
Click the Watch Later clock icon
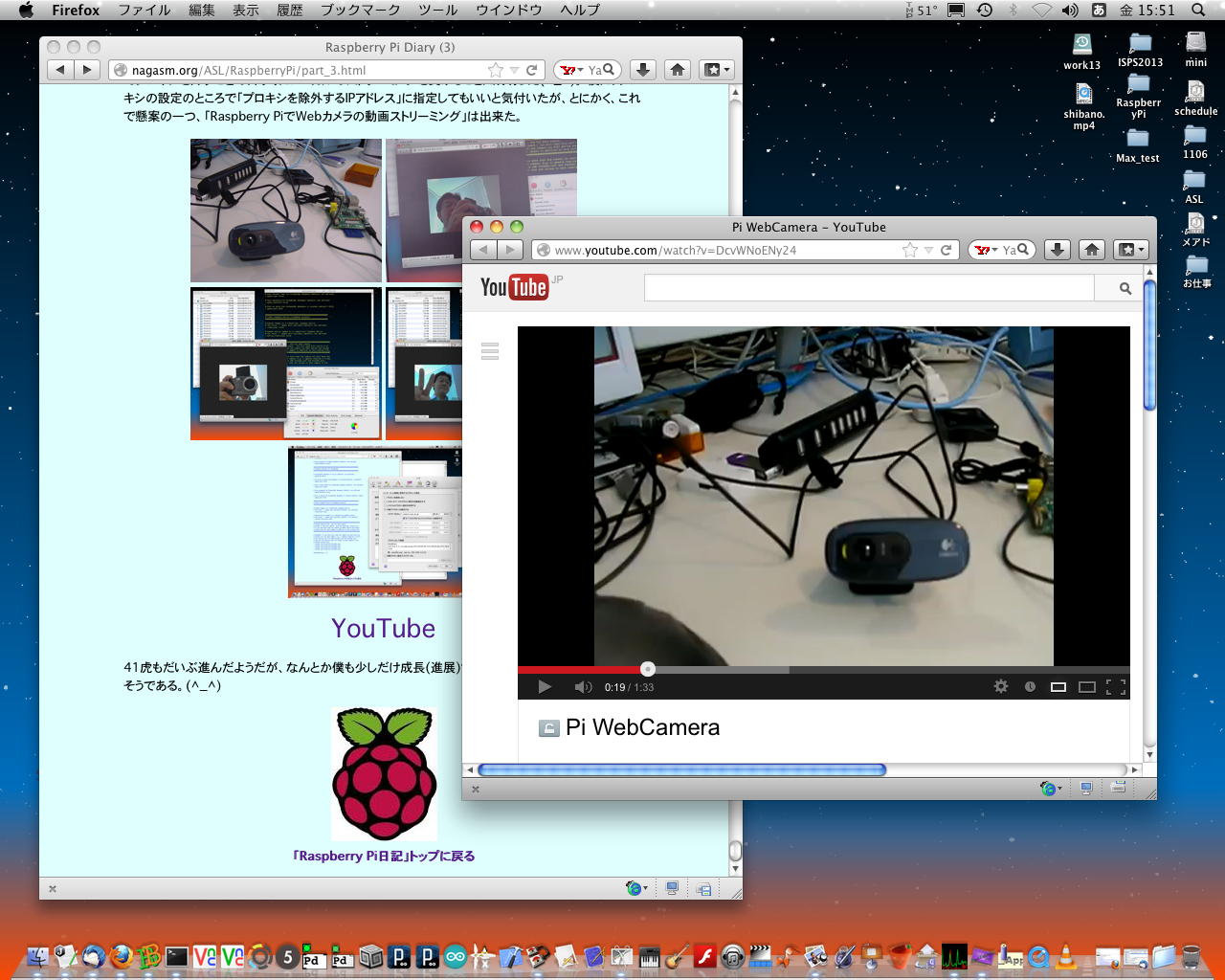click(x=1030, y=686)
